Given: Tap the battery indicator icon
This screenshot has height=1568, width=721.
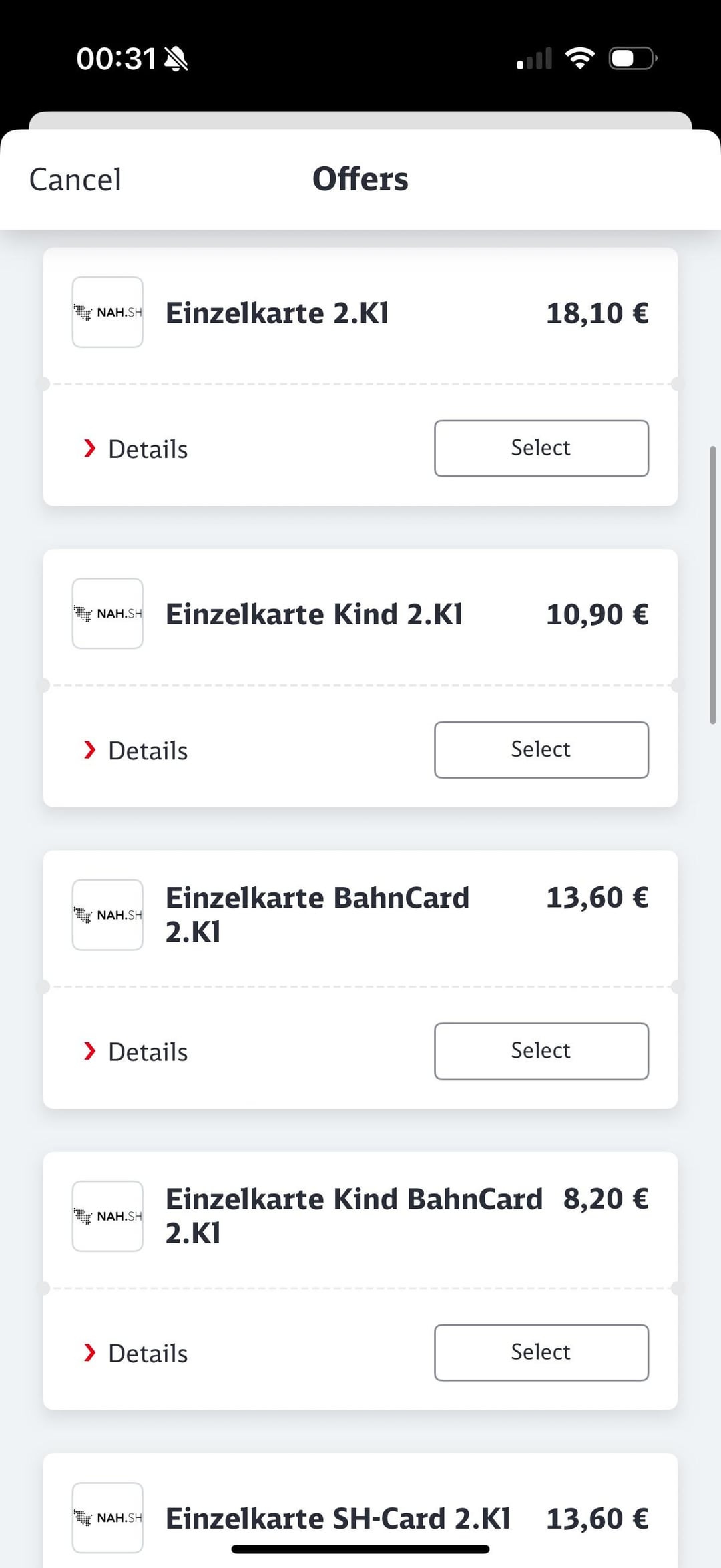Looking at the screenshot, I should click(633, 59).
